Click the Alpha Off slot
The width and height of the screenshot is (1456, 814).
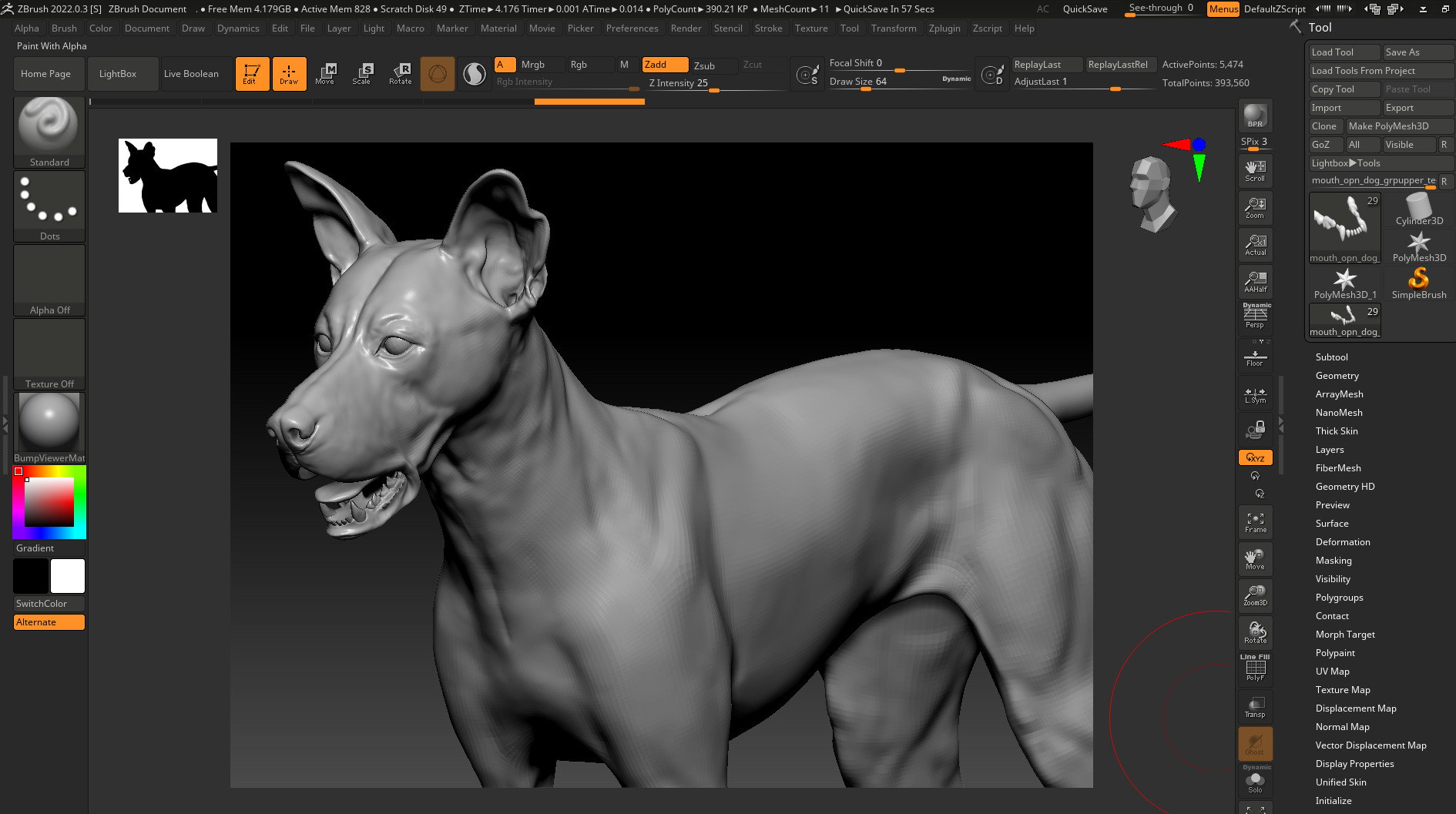[x=49, y=280]
